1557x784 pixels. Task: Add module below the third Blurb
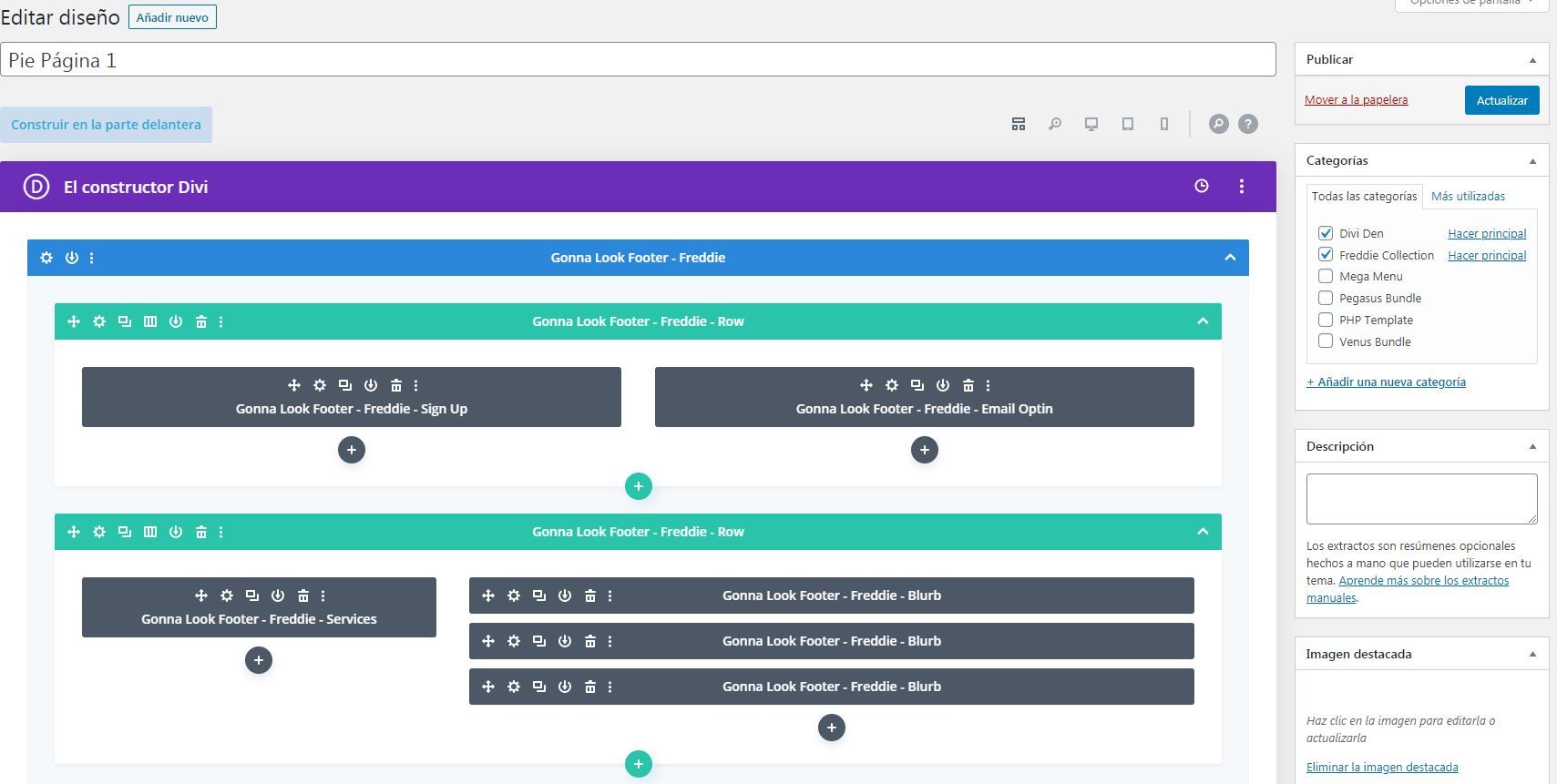tap(832, 728)
